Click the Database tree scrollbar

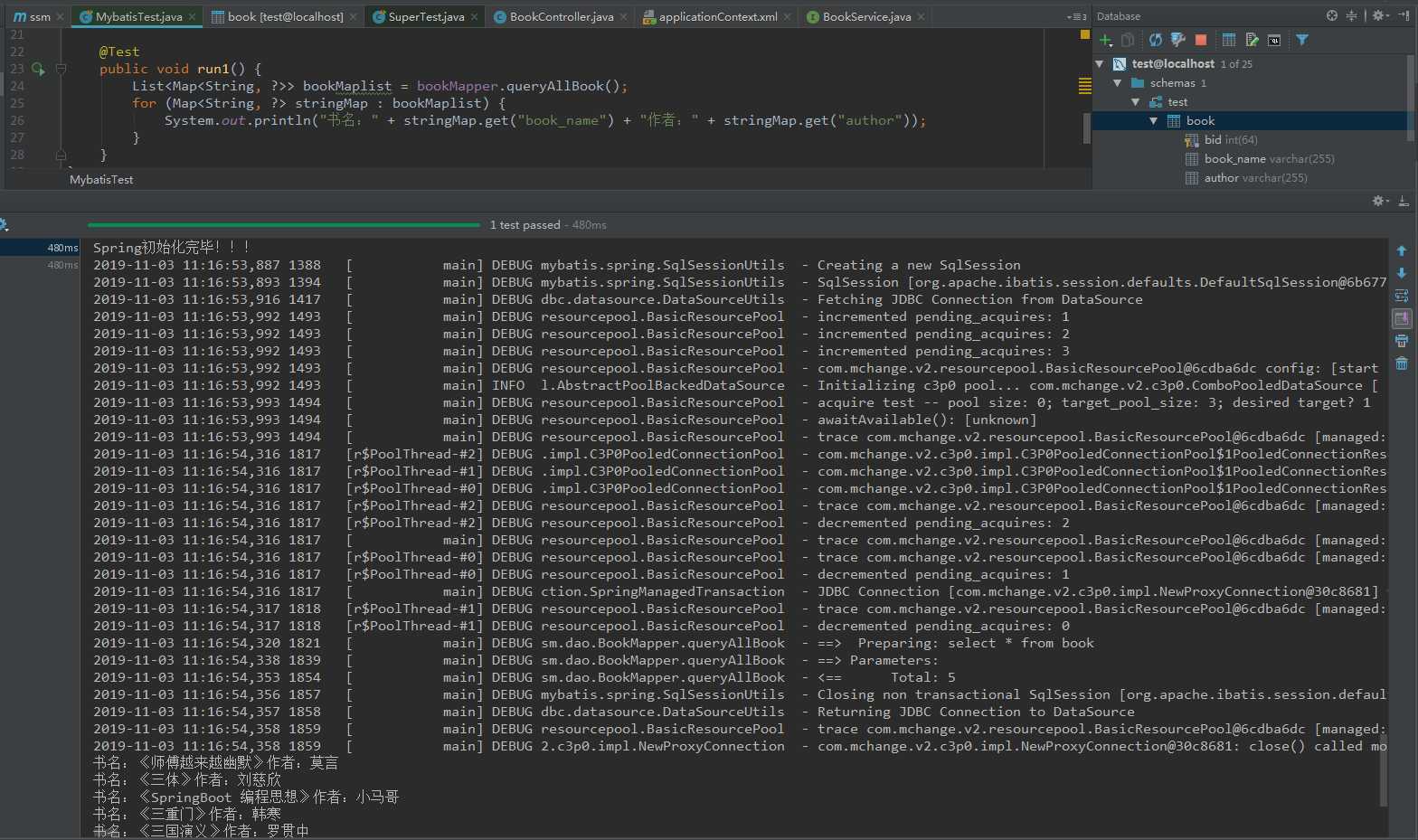click(1412, 98)
